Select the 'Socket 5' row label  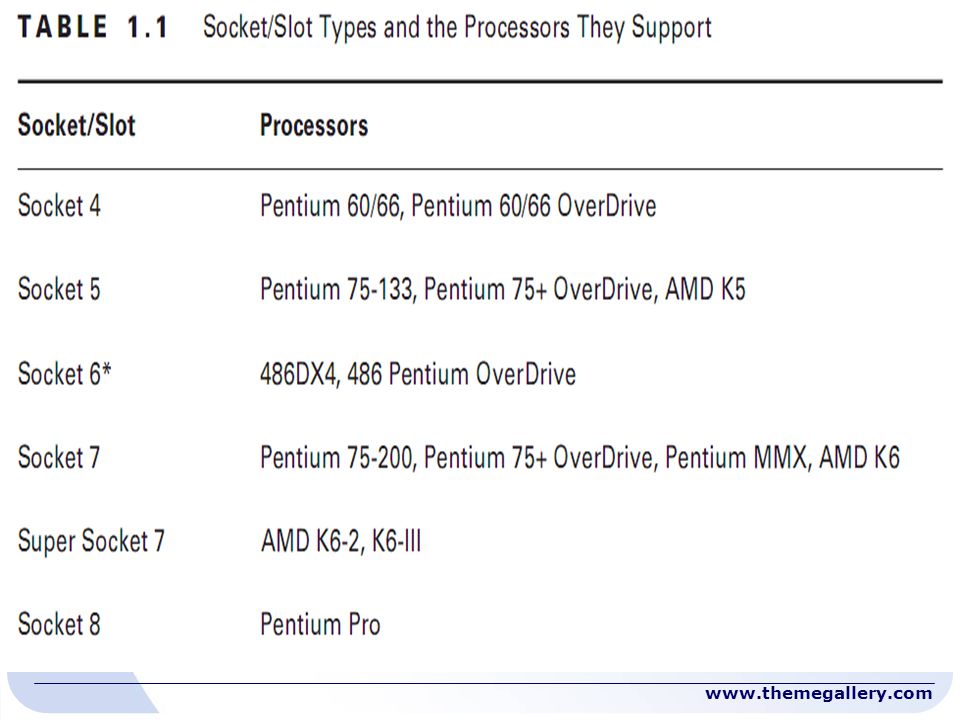click(59, 289)
